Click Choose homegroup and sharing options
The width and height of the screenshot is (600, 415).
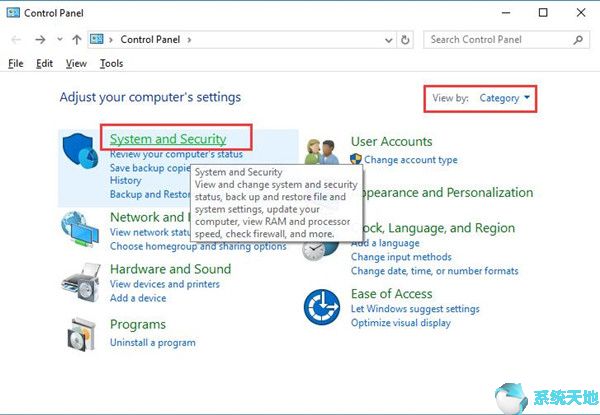pos(198,246)
